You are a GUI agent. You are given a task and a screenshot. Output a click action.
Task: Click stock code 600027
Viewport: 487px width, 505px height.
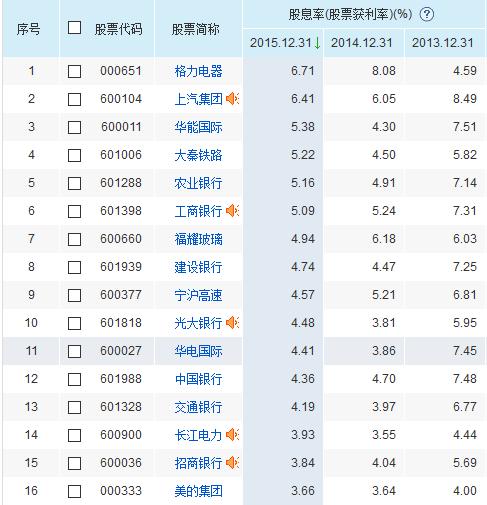[121, 351]
